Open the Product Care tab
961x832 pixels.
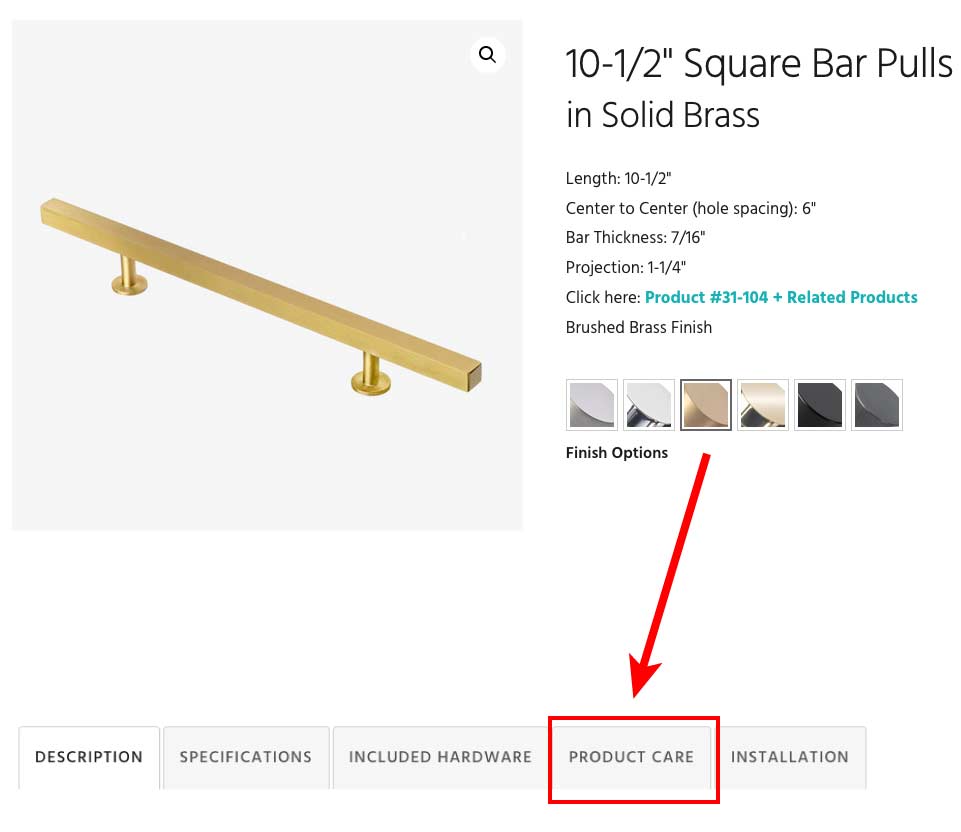[x=631, y=758]
